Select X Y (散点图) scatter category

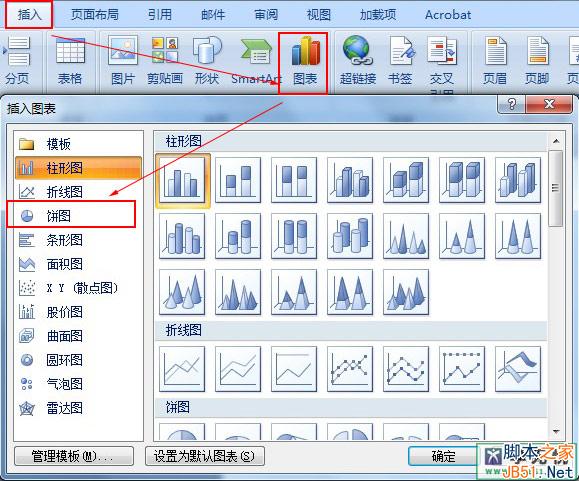click(78, 288)
